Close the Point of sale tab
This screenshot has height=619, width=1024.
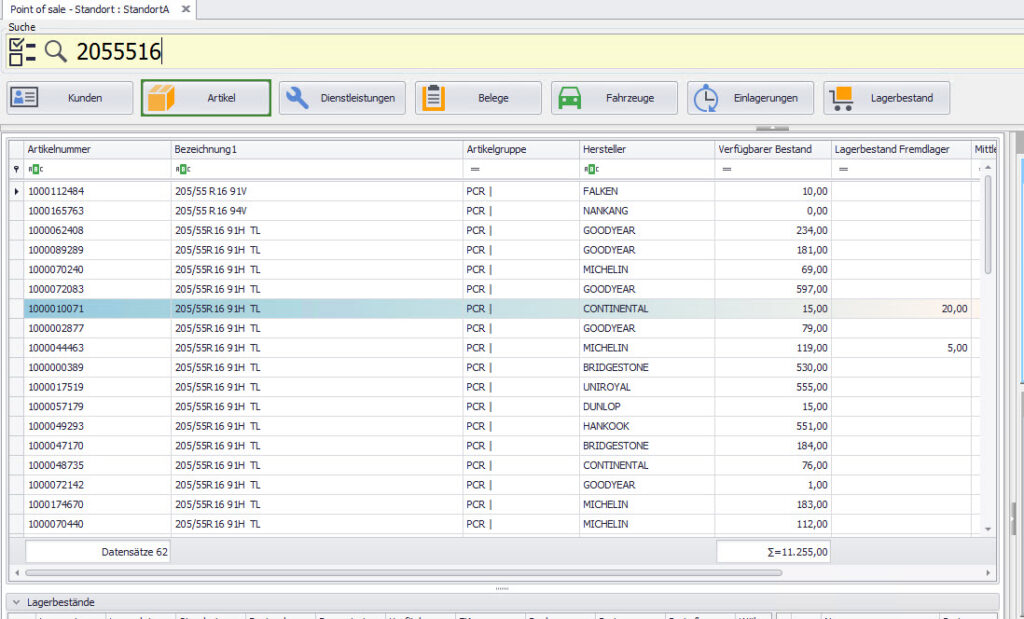(x=185, y=9)
